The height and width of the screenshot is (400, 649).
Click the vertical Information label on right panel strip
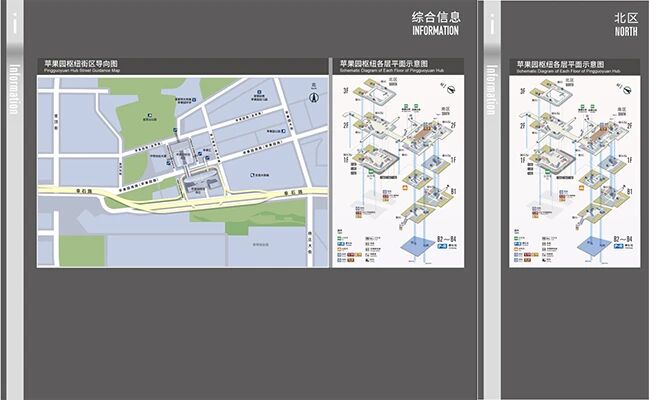coord(491,90)
